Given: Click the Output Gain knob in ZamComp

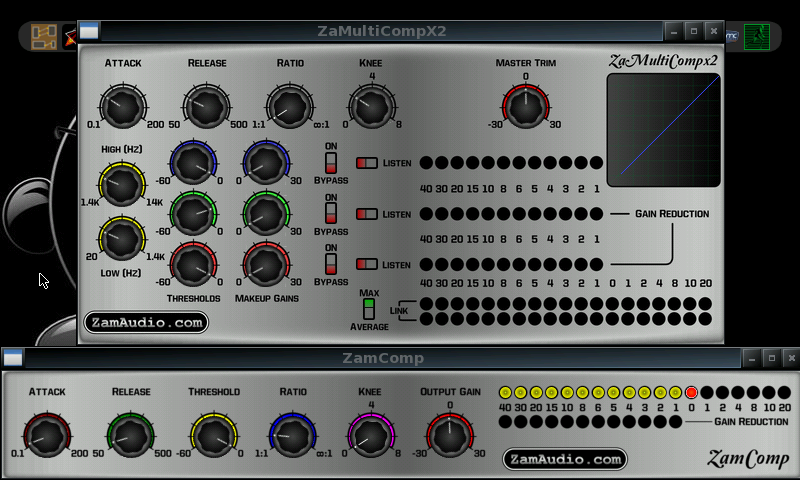Looking at the screenshot, I should click(450, 435).
